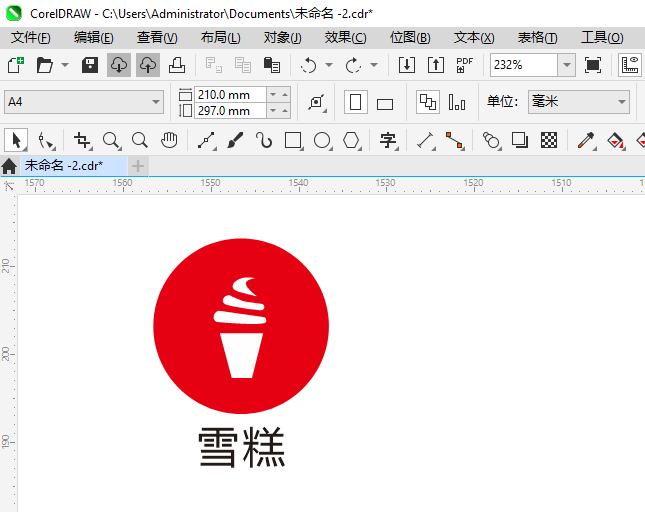Select the Drop Shadow tool
The width and height of the screenshot is (645, 512).
pyautogui.click(x=520, y=140)
